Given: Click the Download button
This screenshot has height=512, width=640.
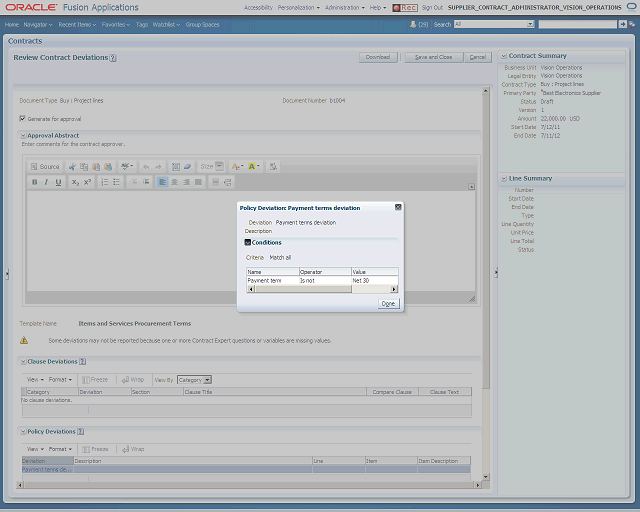Looking at the screenshot, I should pyautogui.click(x=378, y=57).
